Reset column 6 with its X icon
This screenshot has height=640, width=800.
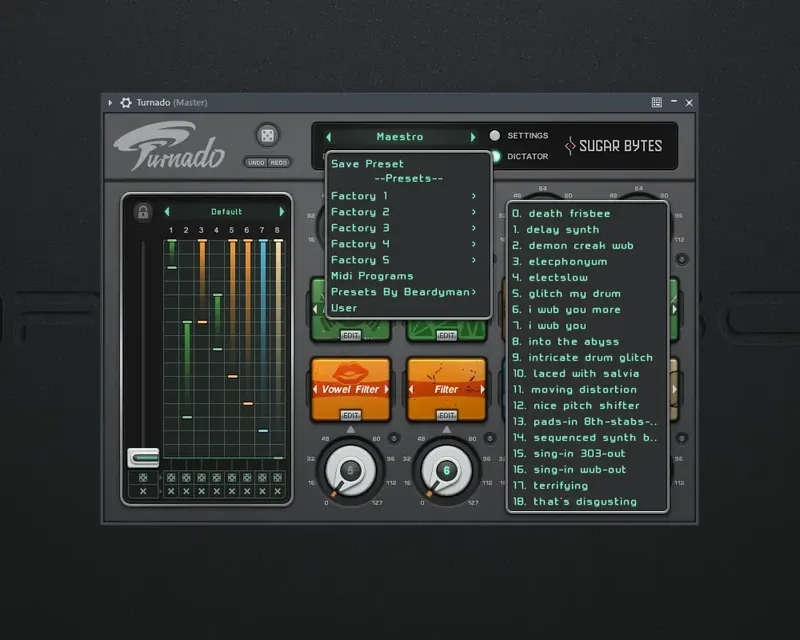point(247,491)
